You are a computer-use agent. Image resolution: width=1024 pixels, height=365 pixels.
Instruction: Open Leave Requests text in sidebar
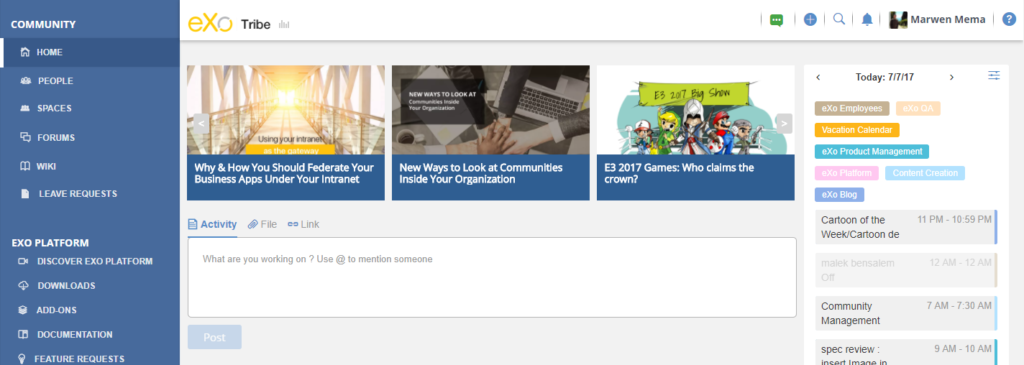click(78, 194)
